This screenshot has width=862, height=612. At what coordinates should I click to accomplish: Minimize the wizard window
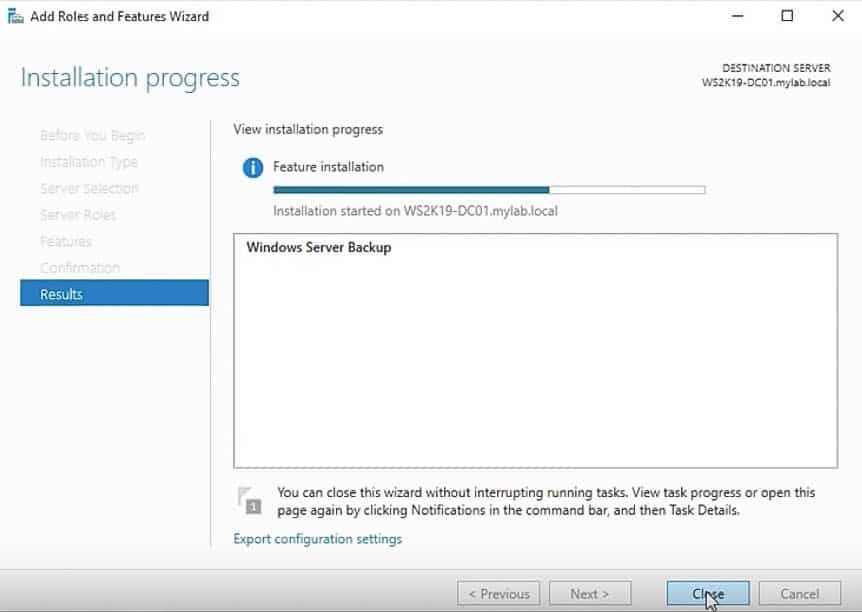click(x=738, y=16)
